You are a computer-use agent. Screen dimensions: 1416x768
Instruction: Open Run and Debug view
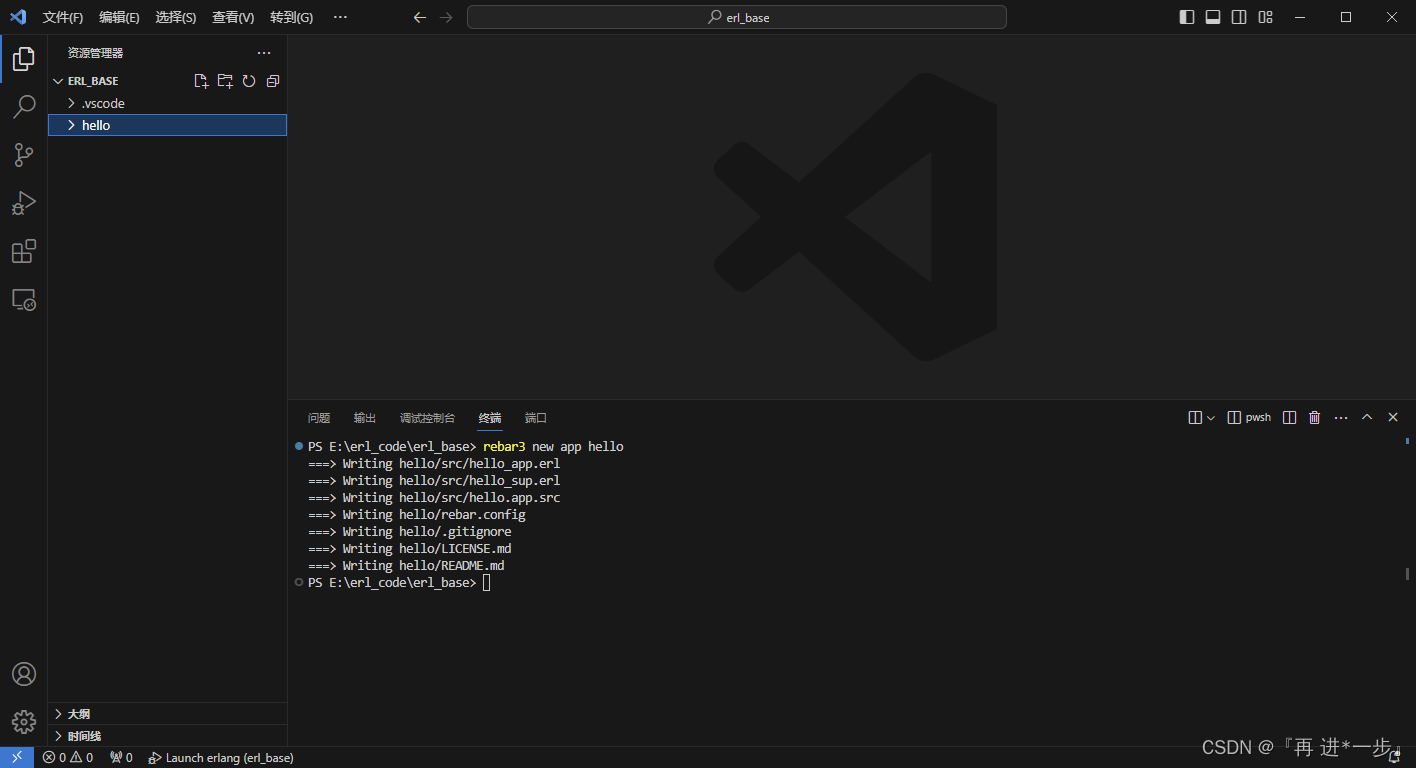24,203
